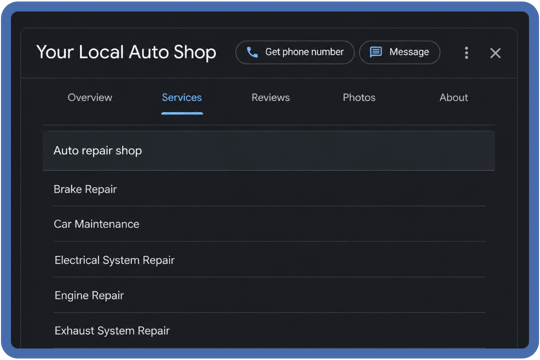The width and height of the screenshot is (540, 360).
Task: Open the About tab
Action: (454, 97)
